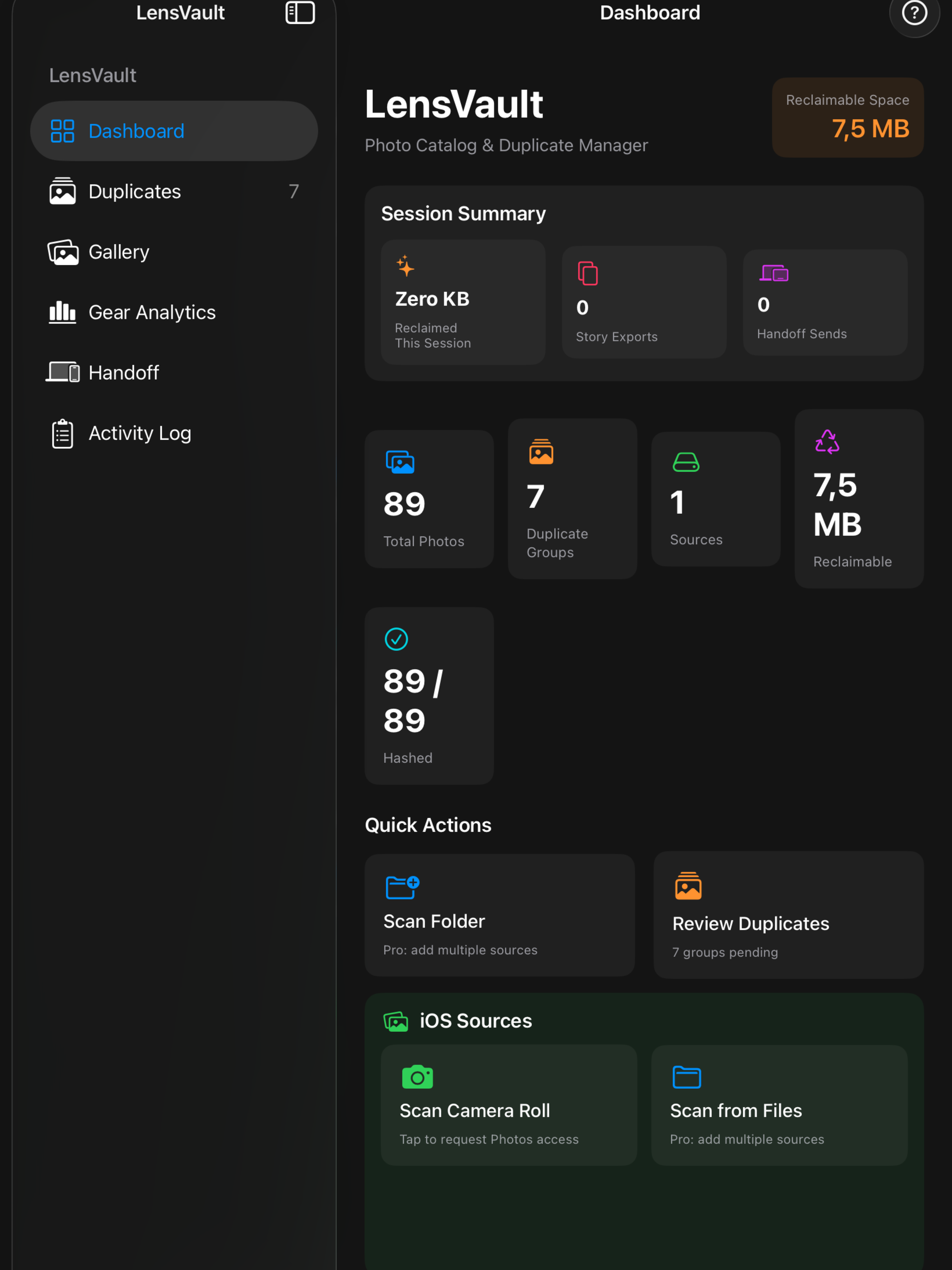The image size is (952, 1270).
Task: Tap the Review Duplicates quick action
Action: point(788,915)
